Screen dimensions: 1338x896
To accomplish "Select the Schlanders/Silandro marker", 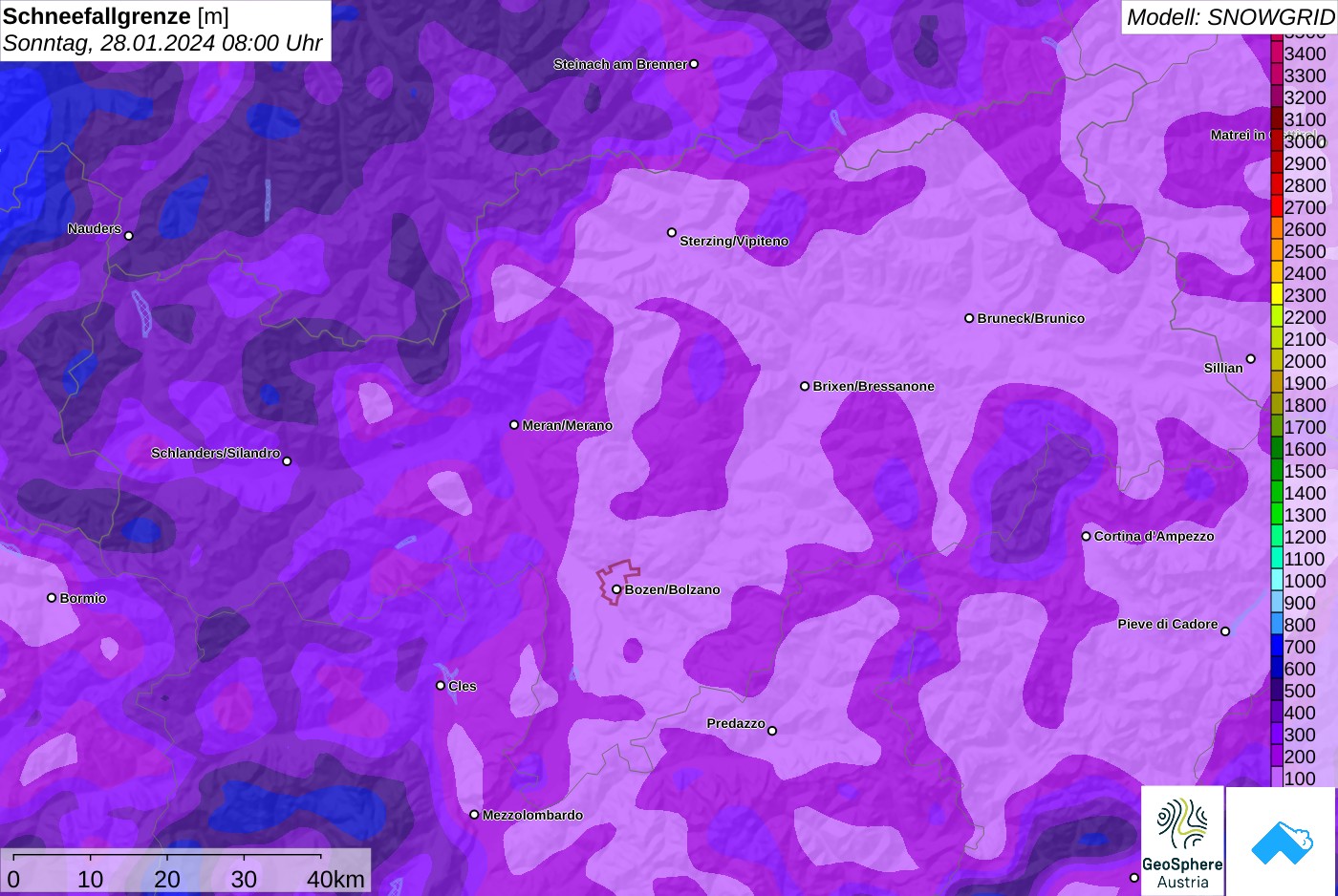I will [x=287, y=461].
